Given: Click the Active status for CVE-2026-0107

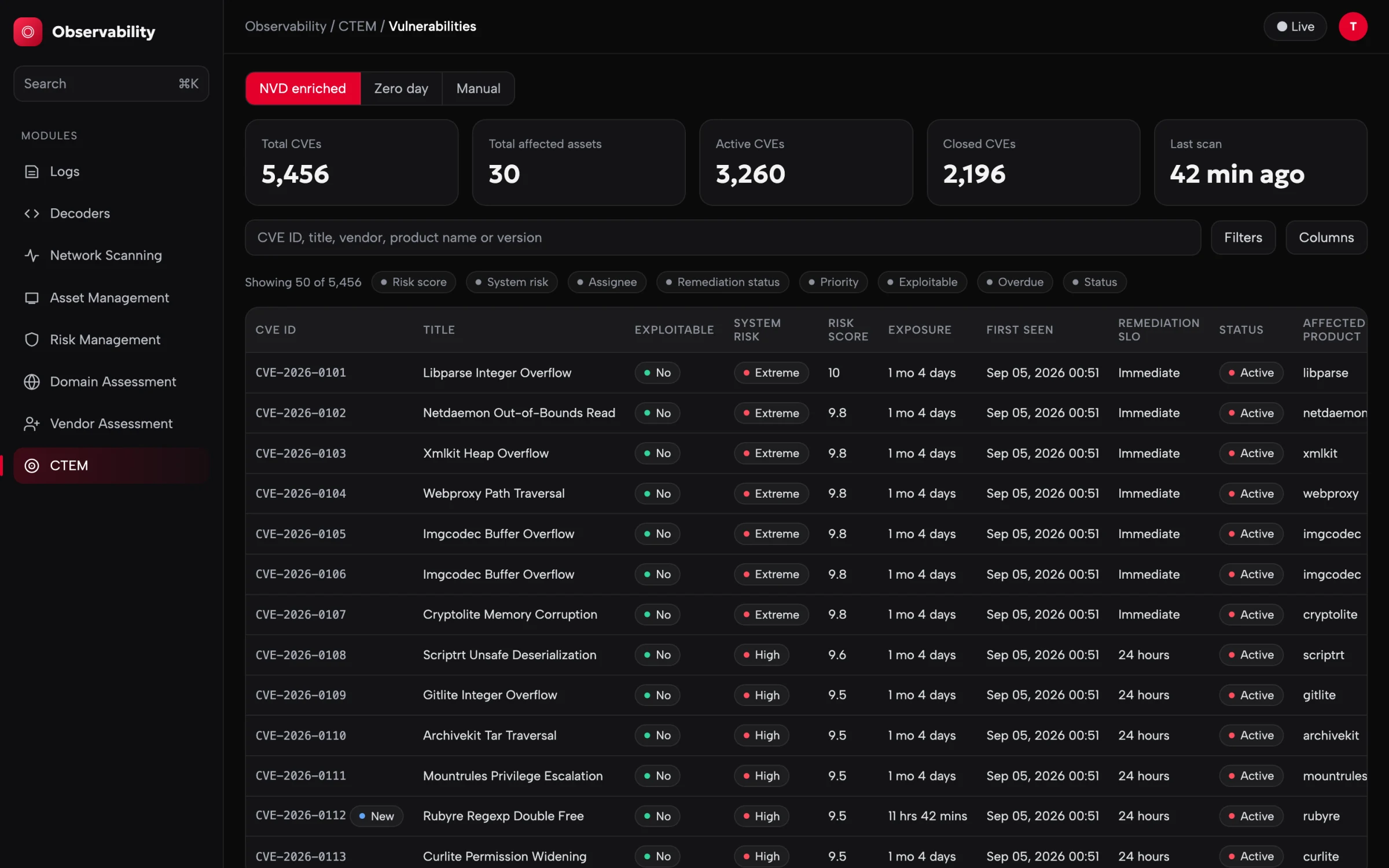Looking at the screenshot, I should [x=1251, y=615].
